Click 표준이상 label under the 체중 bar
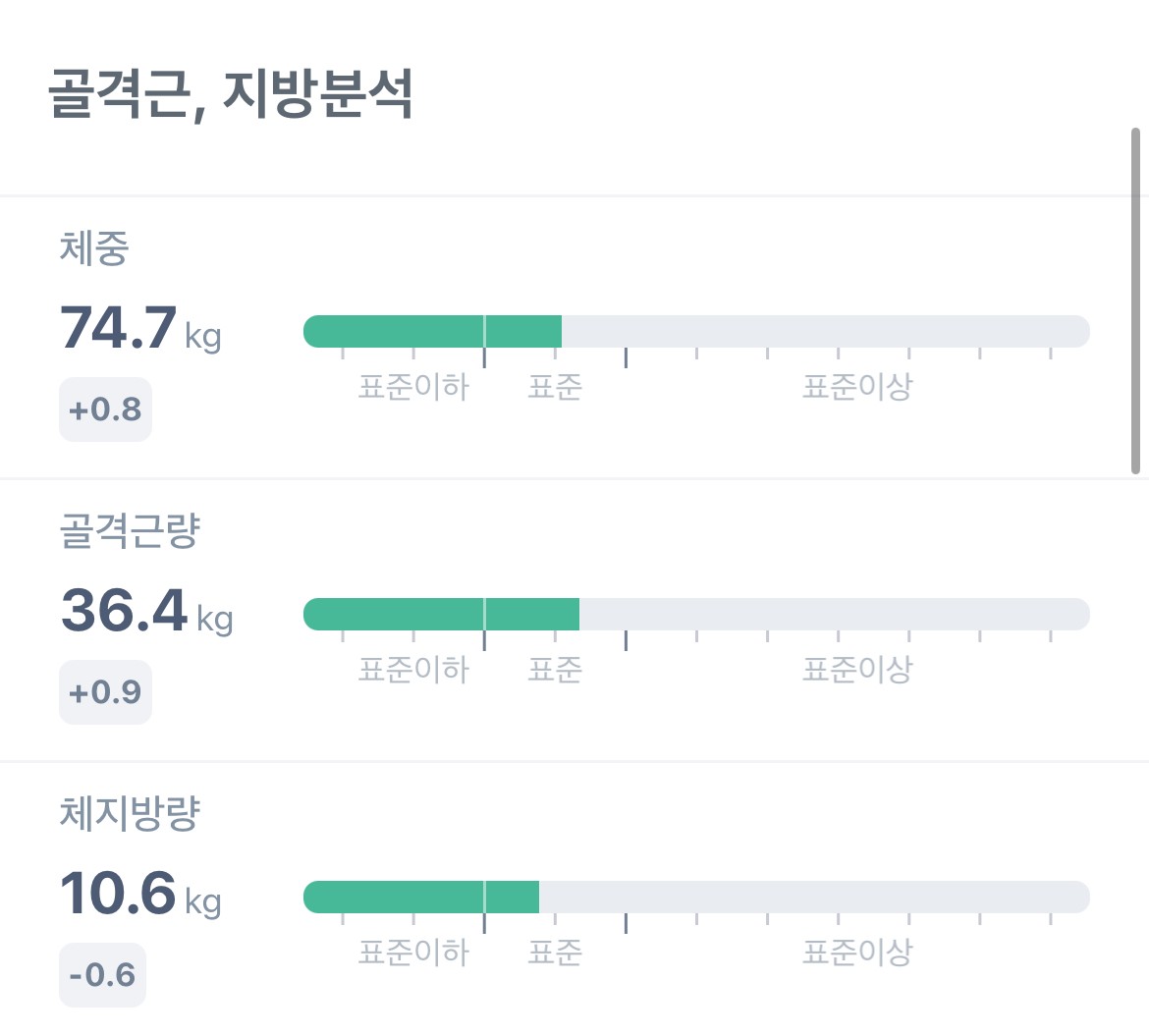 click(857, 387)
